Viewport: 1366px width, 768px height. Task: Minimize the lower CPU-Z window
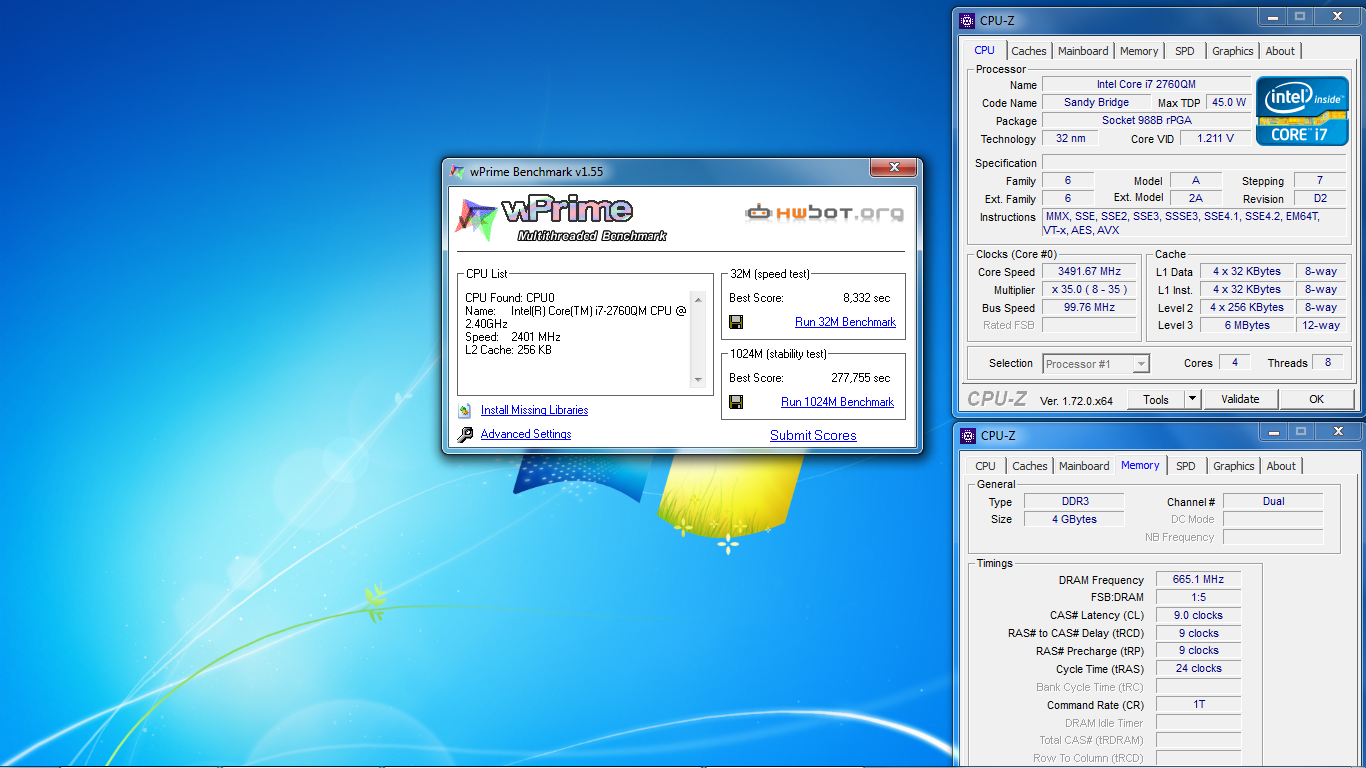(1271, 431)
